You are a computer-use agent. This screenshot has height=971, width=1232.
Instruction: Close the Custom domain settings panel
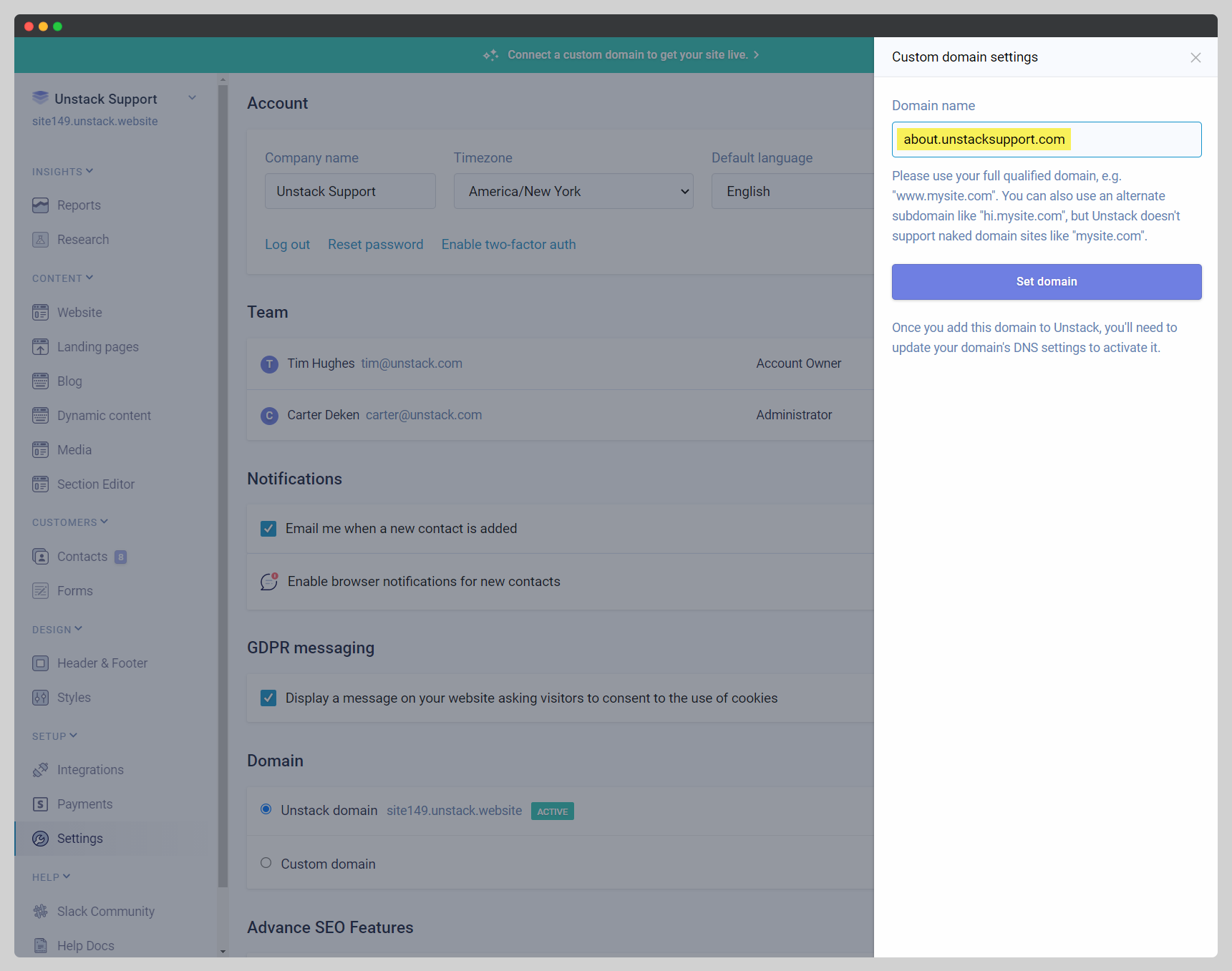pos(1195,58)
